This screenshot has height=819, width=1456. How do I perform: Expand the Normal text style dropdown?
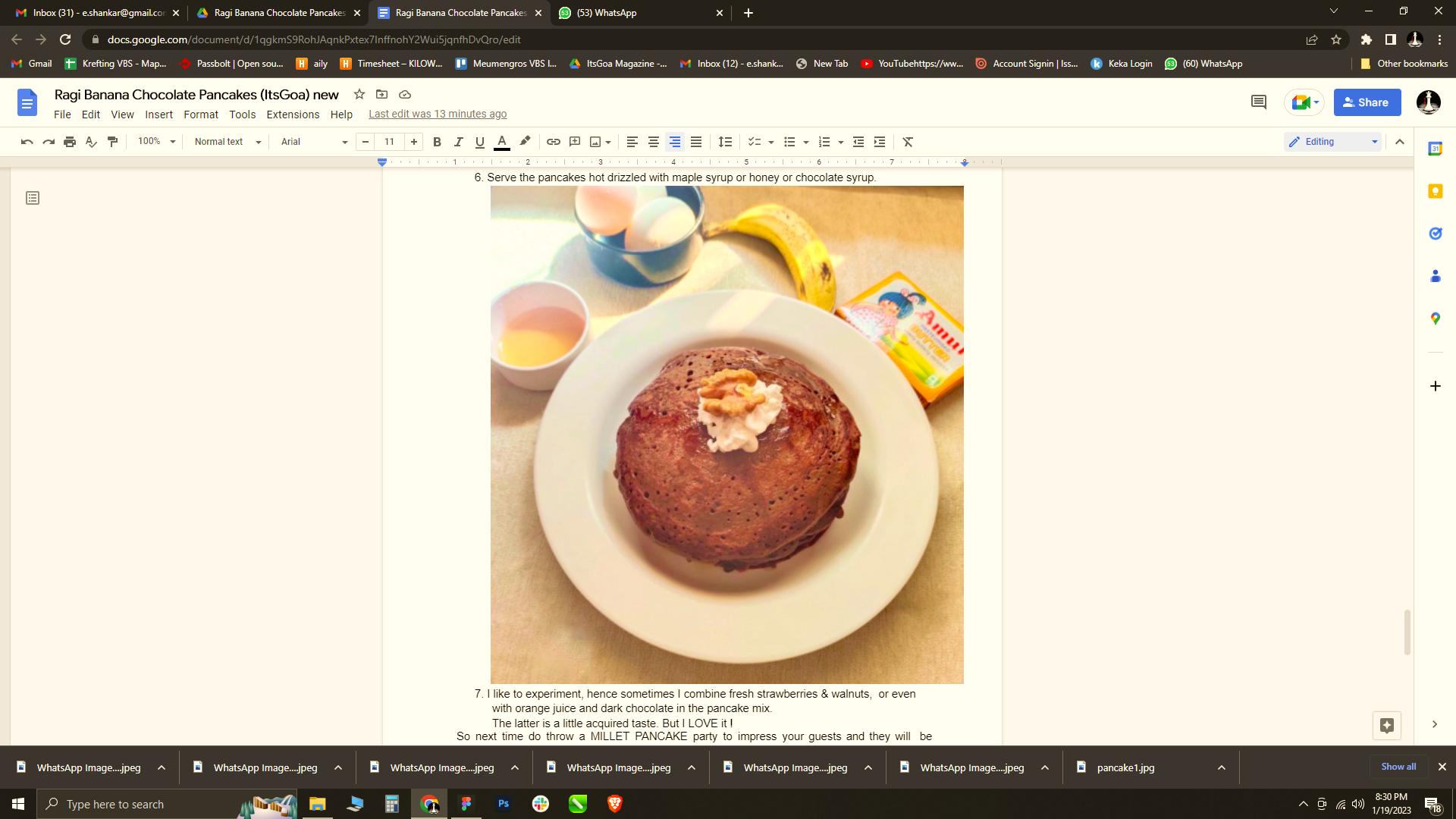click(x=227, y=142)
